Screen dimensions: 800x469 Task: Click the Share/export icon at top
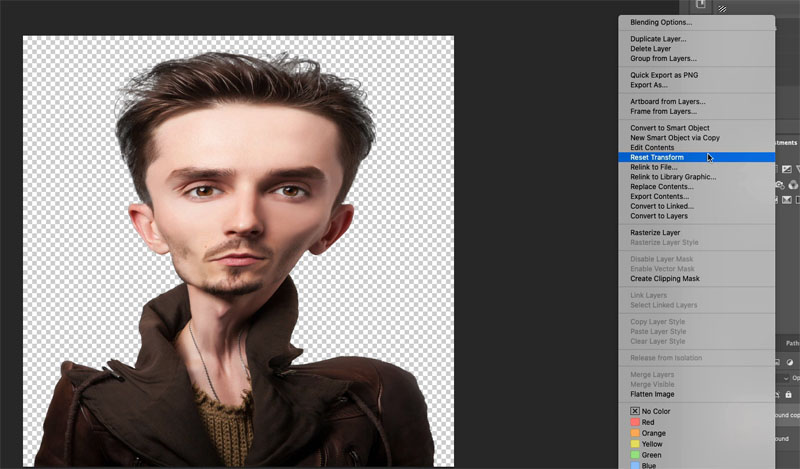tap(701, 6)
